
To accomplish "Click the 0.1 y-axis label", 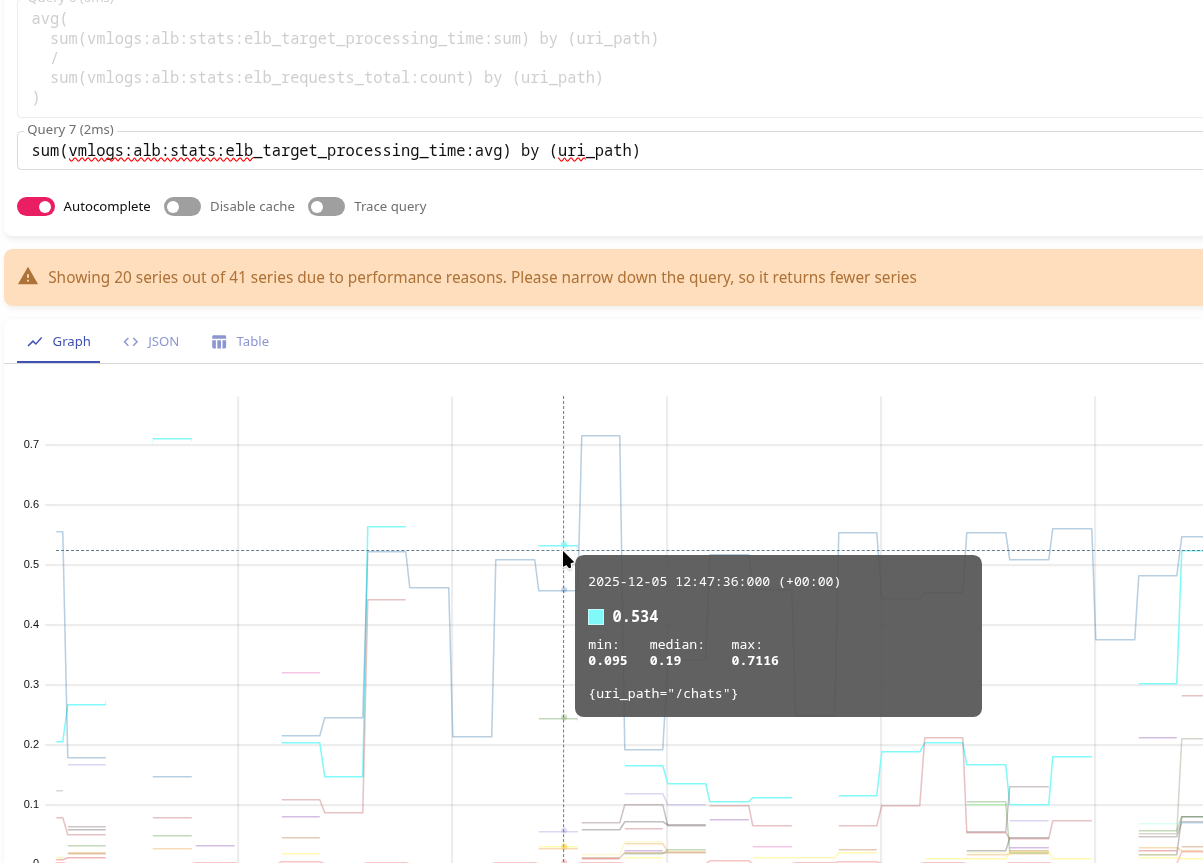I will coord(30,804).
